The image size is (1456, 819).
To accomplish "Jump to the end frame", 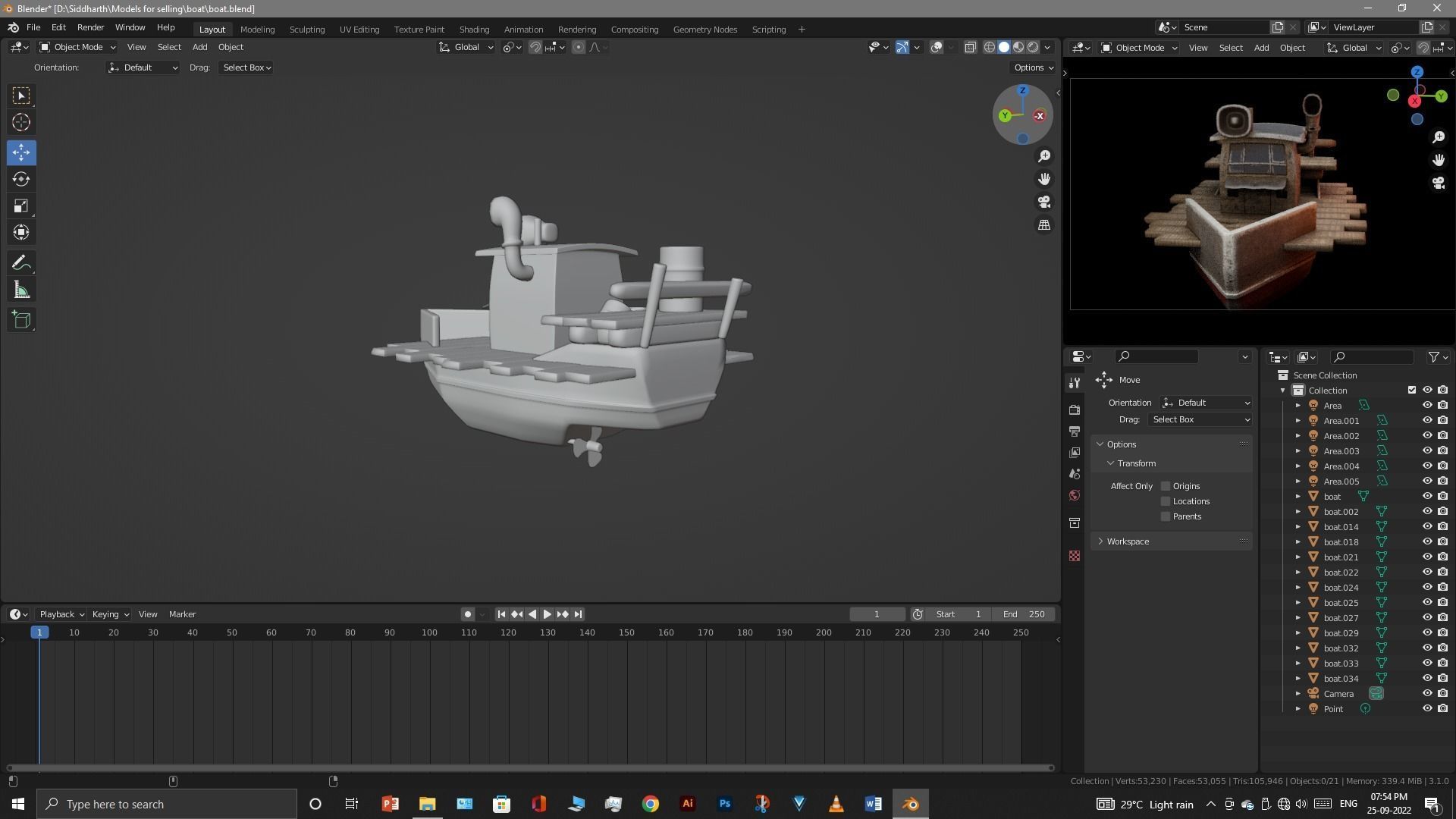I will pos(578,614).
